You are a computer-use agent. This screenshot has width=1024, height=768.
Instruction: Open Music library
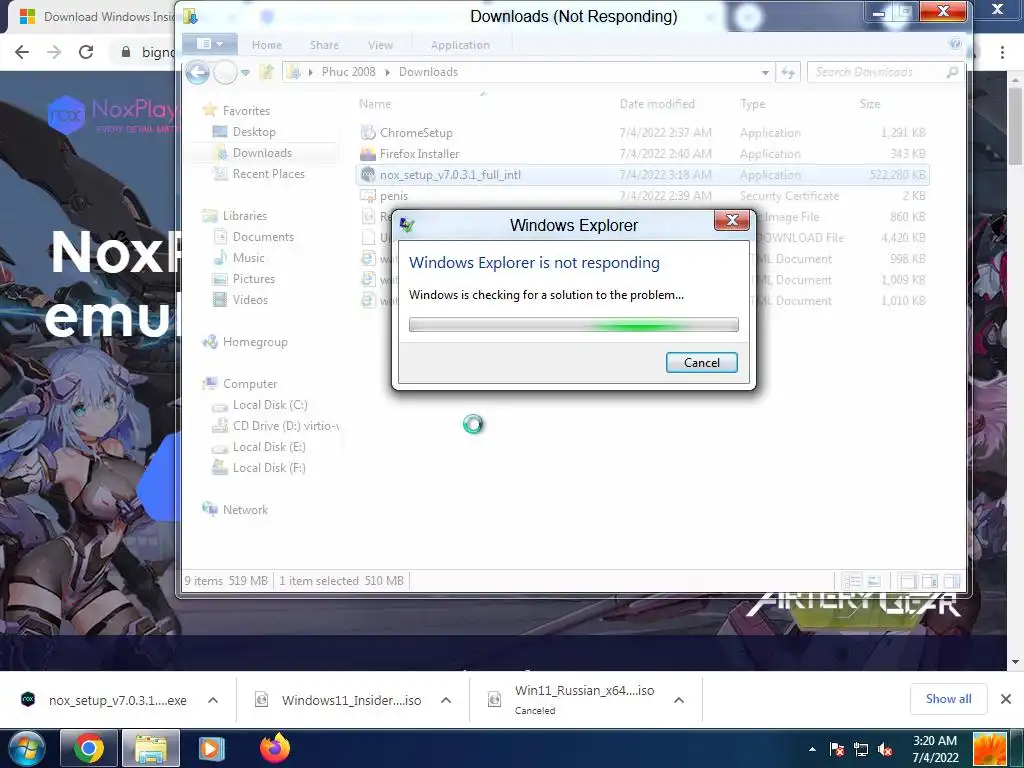click(x=248, y=257)
